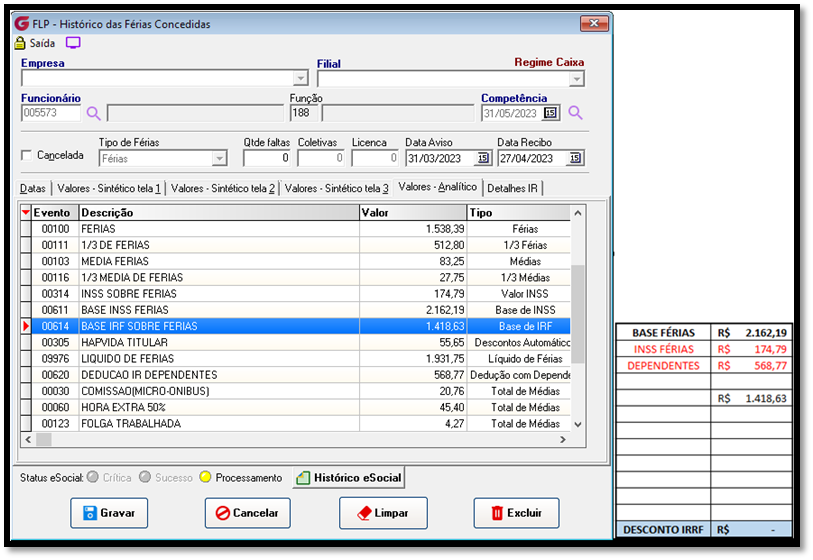Click the Cancelar button
The image size is (813, 560).
tap(247, 513)
